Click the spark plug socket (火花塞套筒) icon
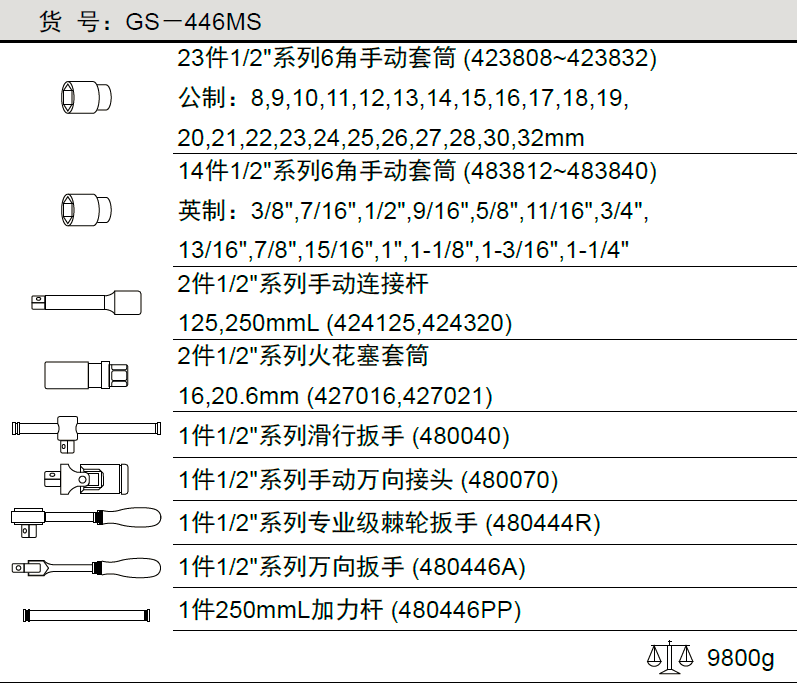The width and height of the screenshot is (799, 686). click(85, 375)
